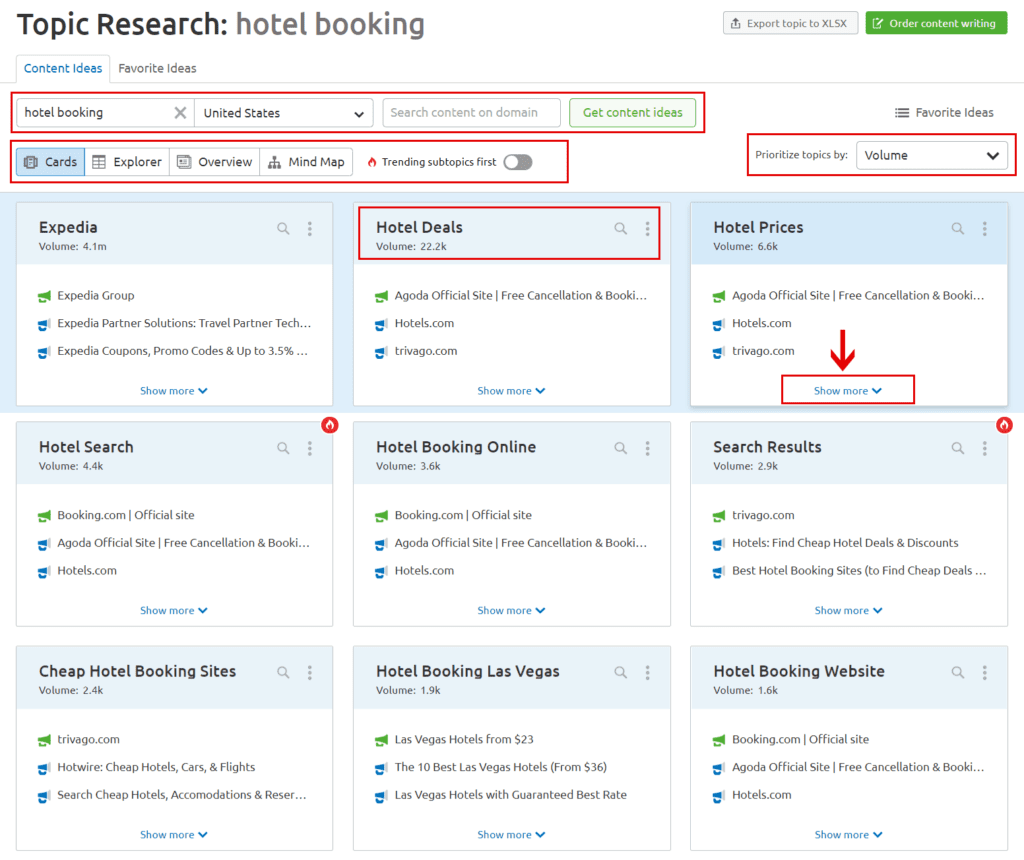Click search icon on Hotel Prices card
Screen dimensions: 1024x860
(x=957, y=229)
